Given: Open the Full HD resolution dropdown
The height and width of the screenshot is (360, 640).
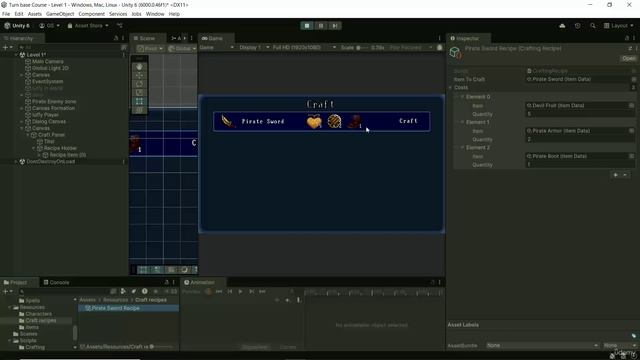Looking at the screenshot, I should pyautogui.click(x=304, y=47).
